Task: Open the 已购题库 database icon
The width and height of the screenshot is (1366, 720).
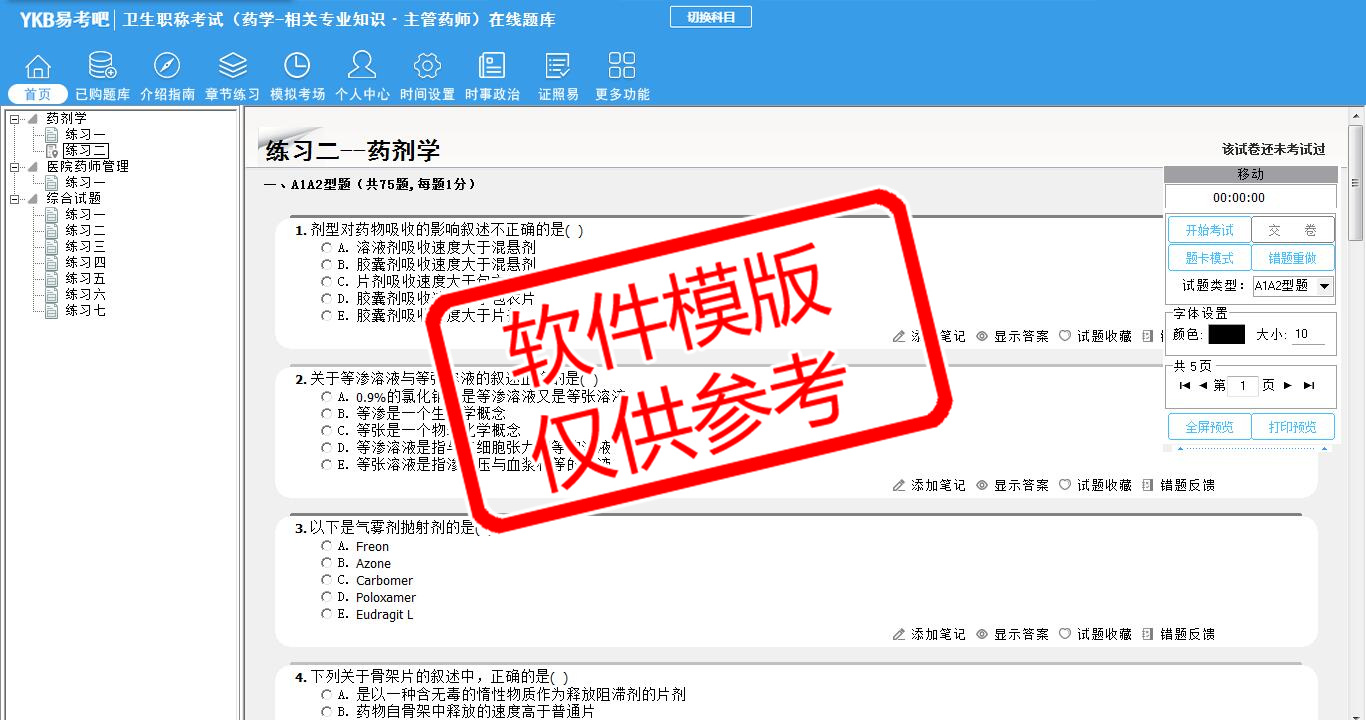Action: coord(102,67)
